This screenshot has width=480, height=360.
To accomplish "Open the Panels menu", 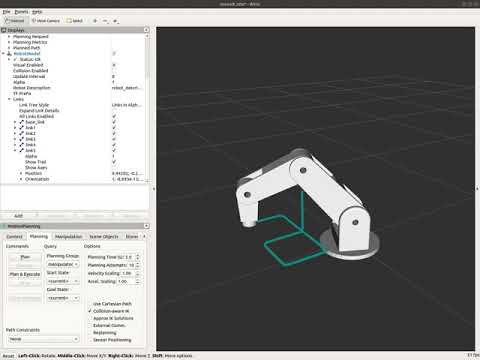I will 22,12.
